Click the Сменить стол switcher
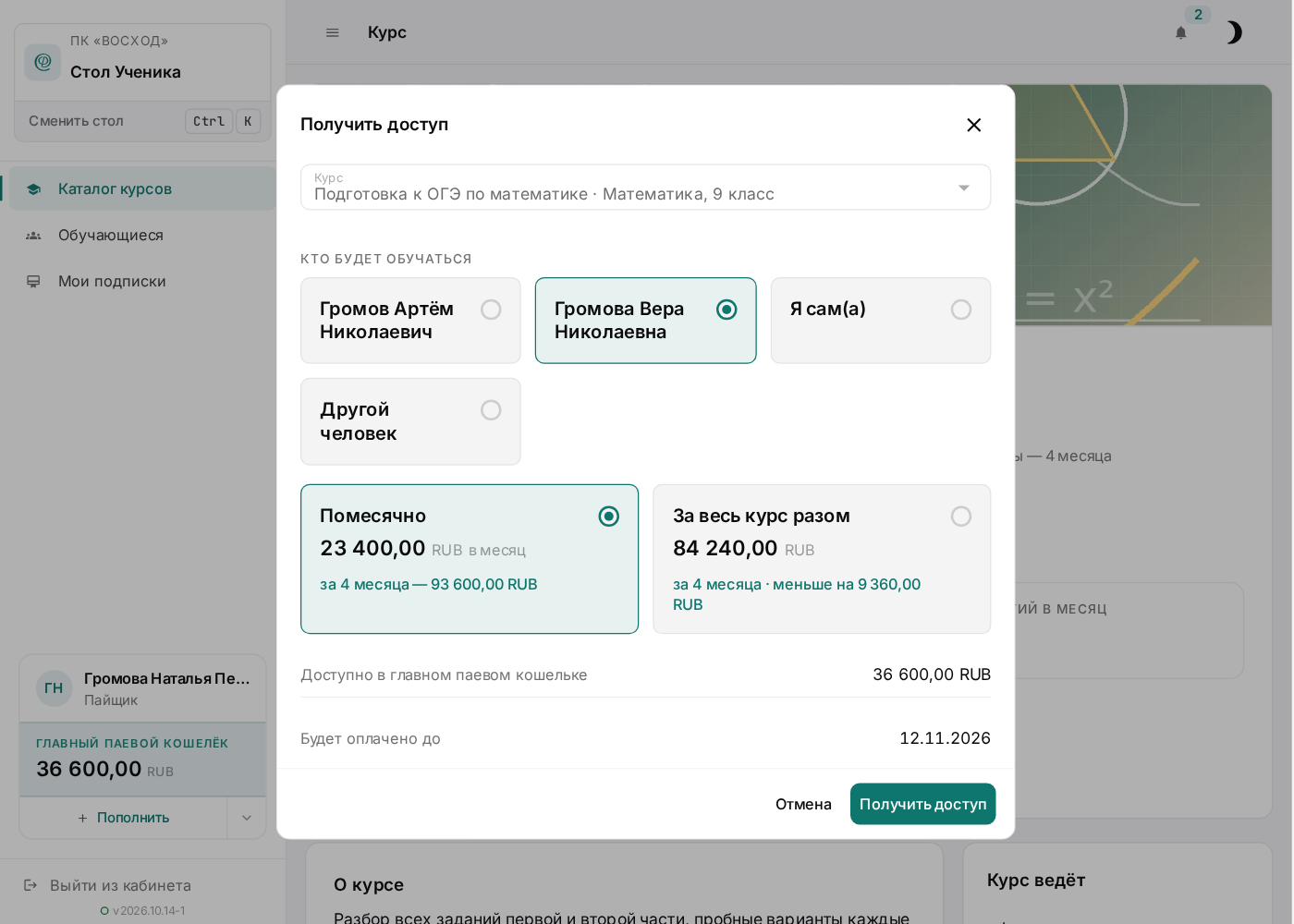The image size is (1294, 924). [142, 121]
